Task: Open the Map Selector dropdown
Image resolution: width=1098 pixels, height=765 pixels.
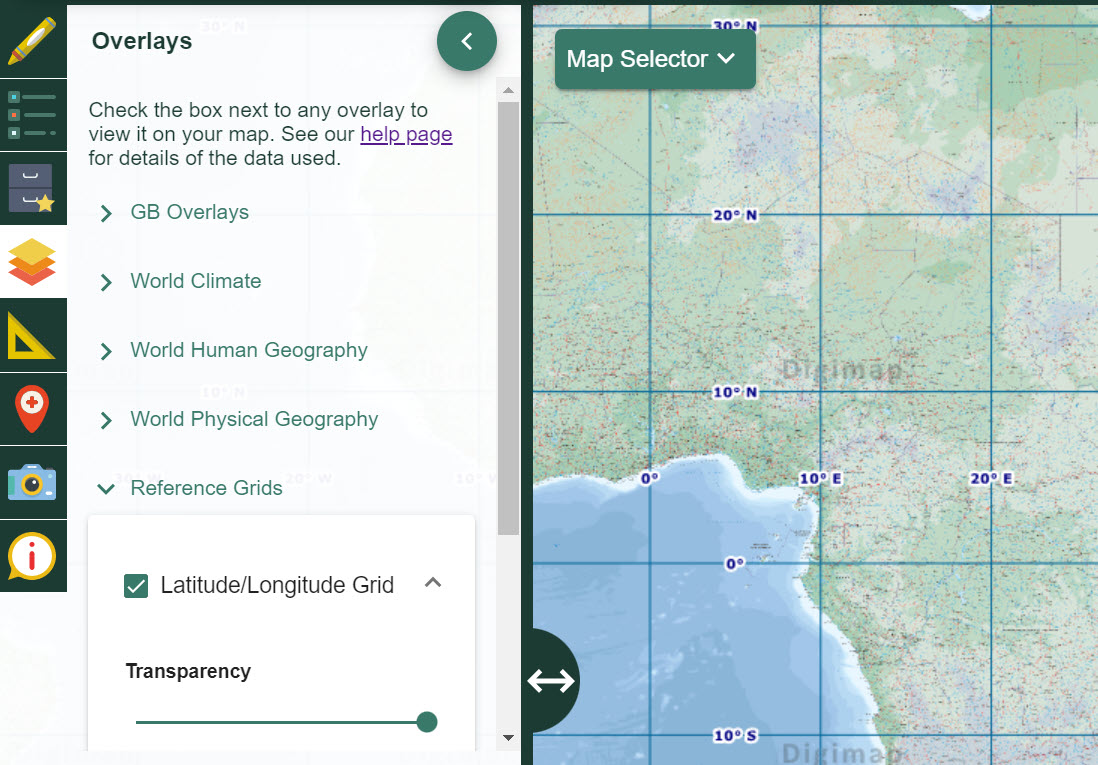Action: point(654,59)
